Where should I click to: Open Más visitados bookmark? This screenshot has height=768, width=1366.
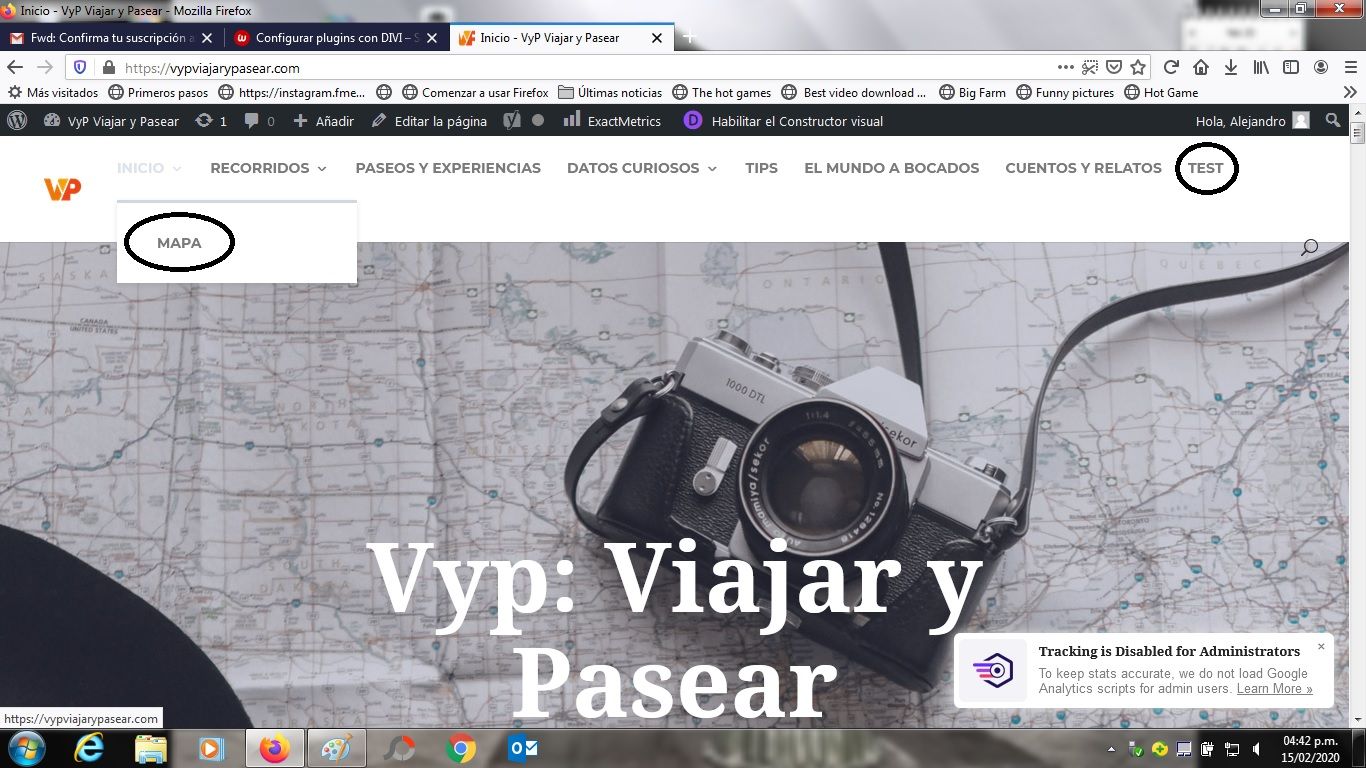pyautogui.click(x=53, y=92)
